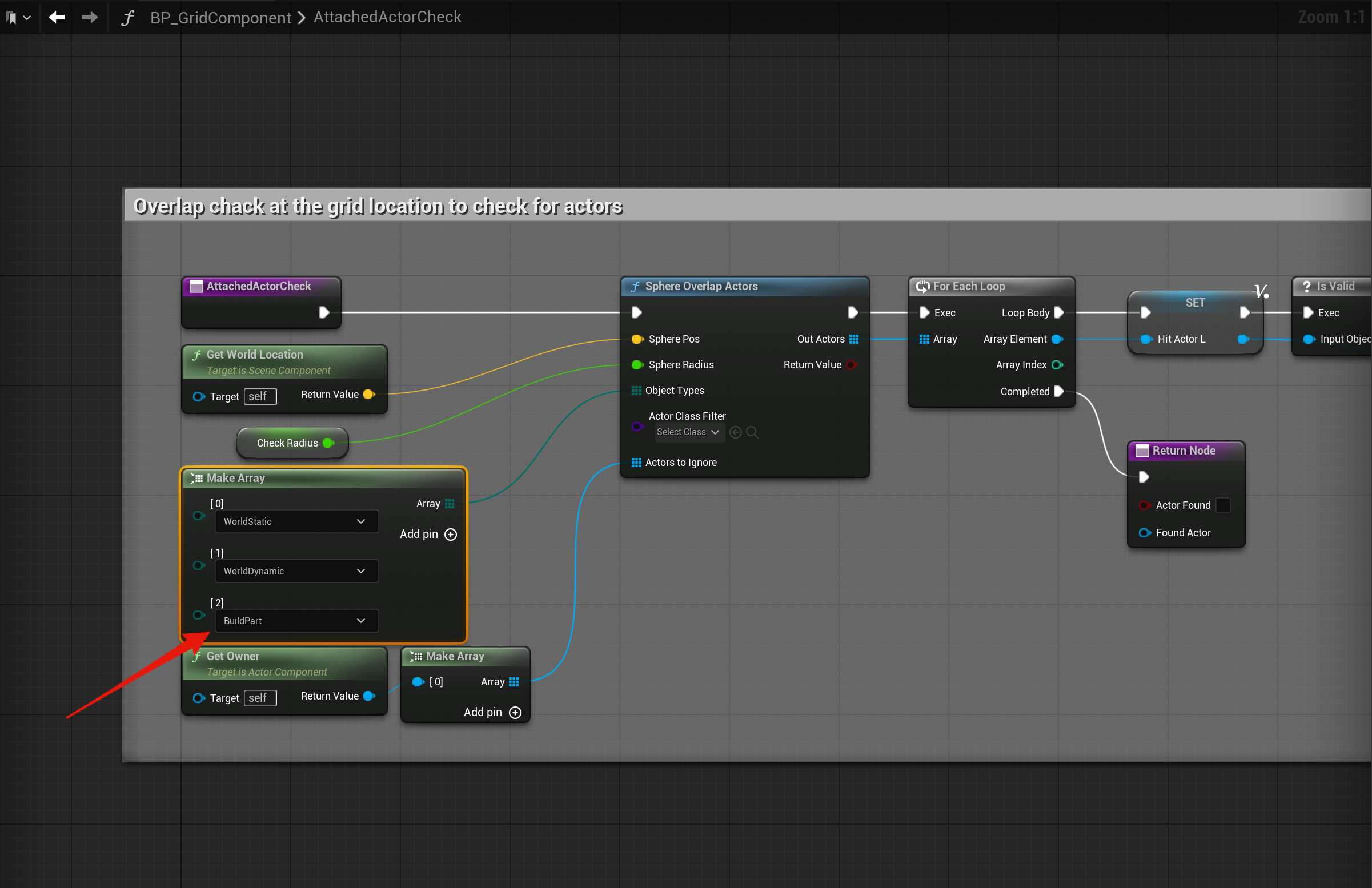The image size is (1372, 888).
Task: Open the bookmarks dropdown in top-left
Action: point(18,17)
